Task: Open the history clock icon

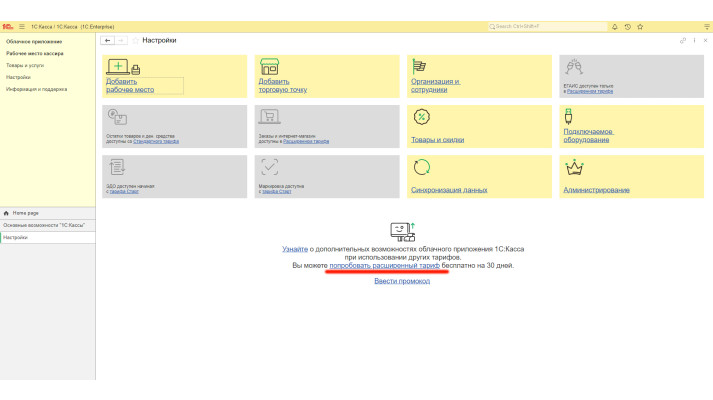Action: [628, 27]
